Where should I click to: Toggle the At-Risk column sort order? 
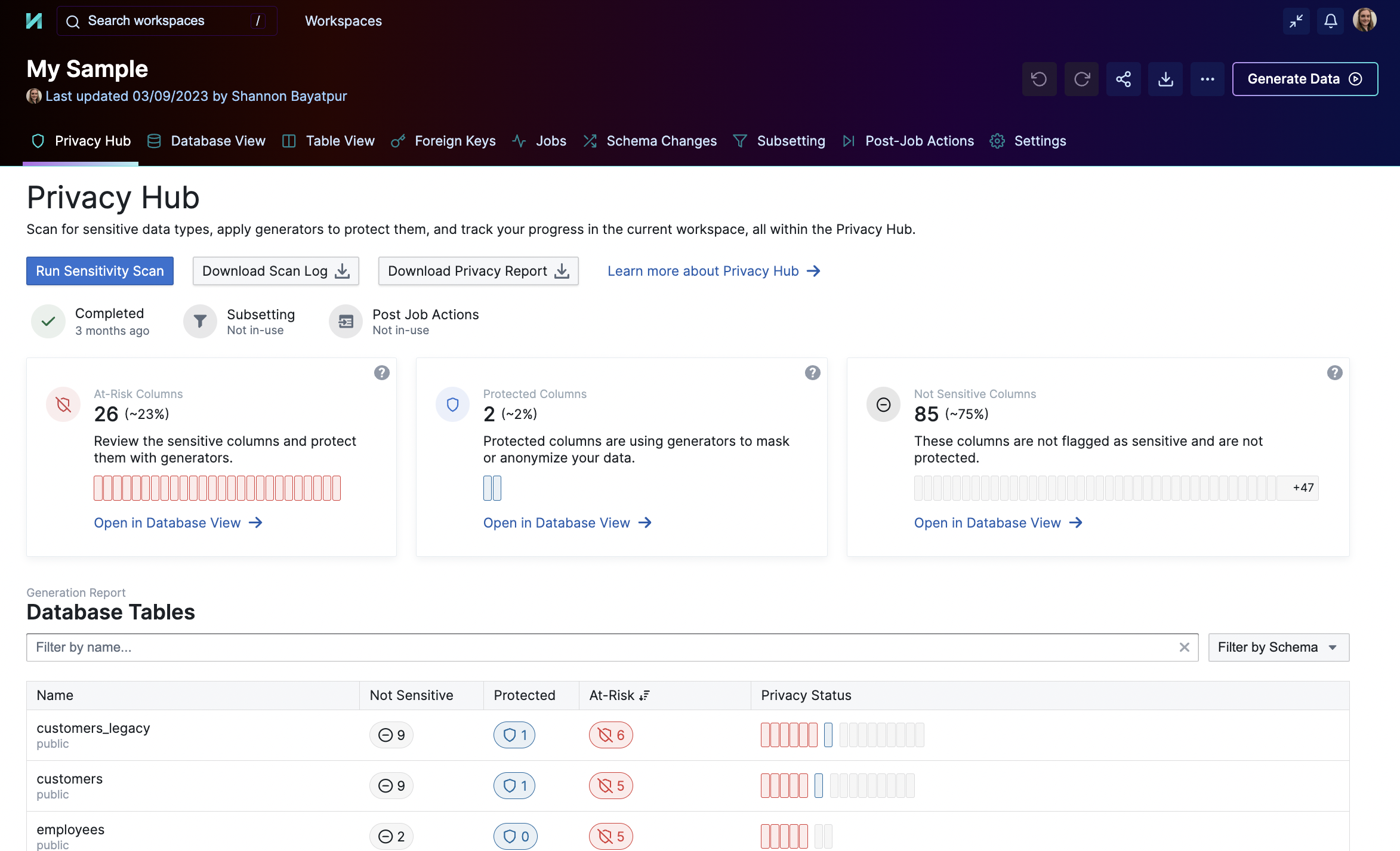pyautogui.click(x=644, y=695)
